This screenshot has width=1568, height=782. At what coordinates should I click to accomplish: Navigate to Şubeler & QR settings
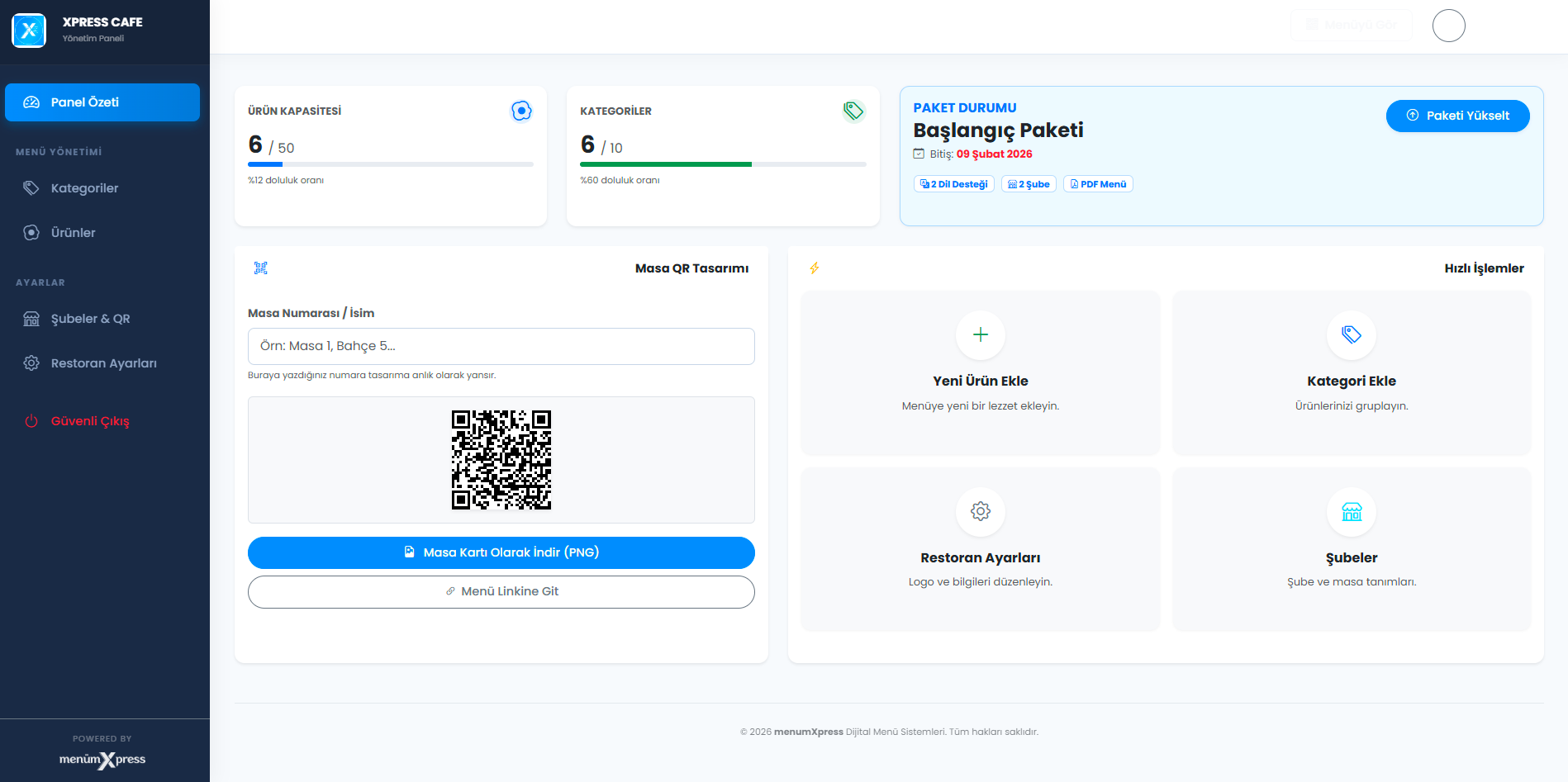click(x=90, y=319)
